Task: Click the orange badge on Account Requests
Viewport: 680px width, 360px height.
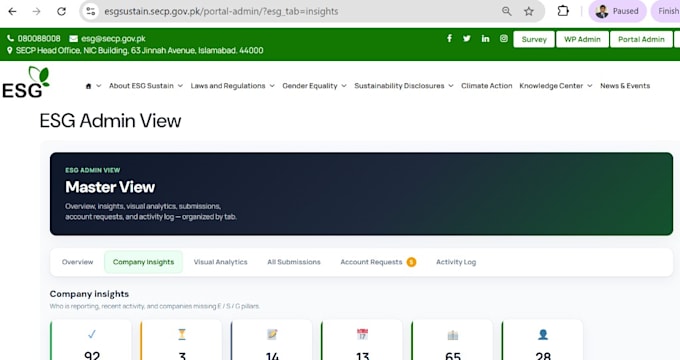Action: (411, 262)
